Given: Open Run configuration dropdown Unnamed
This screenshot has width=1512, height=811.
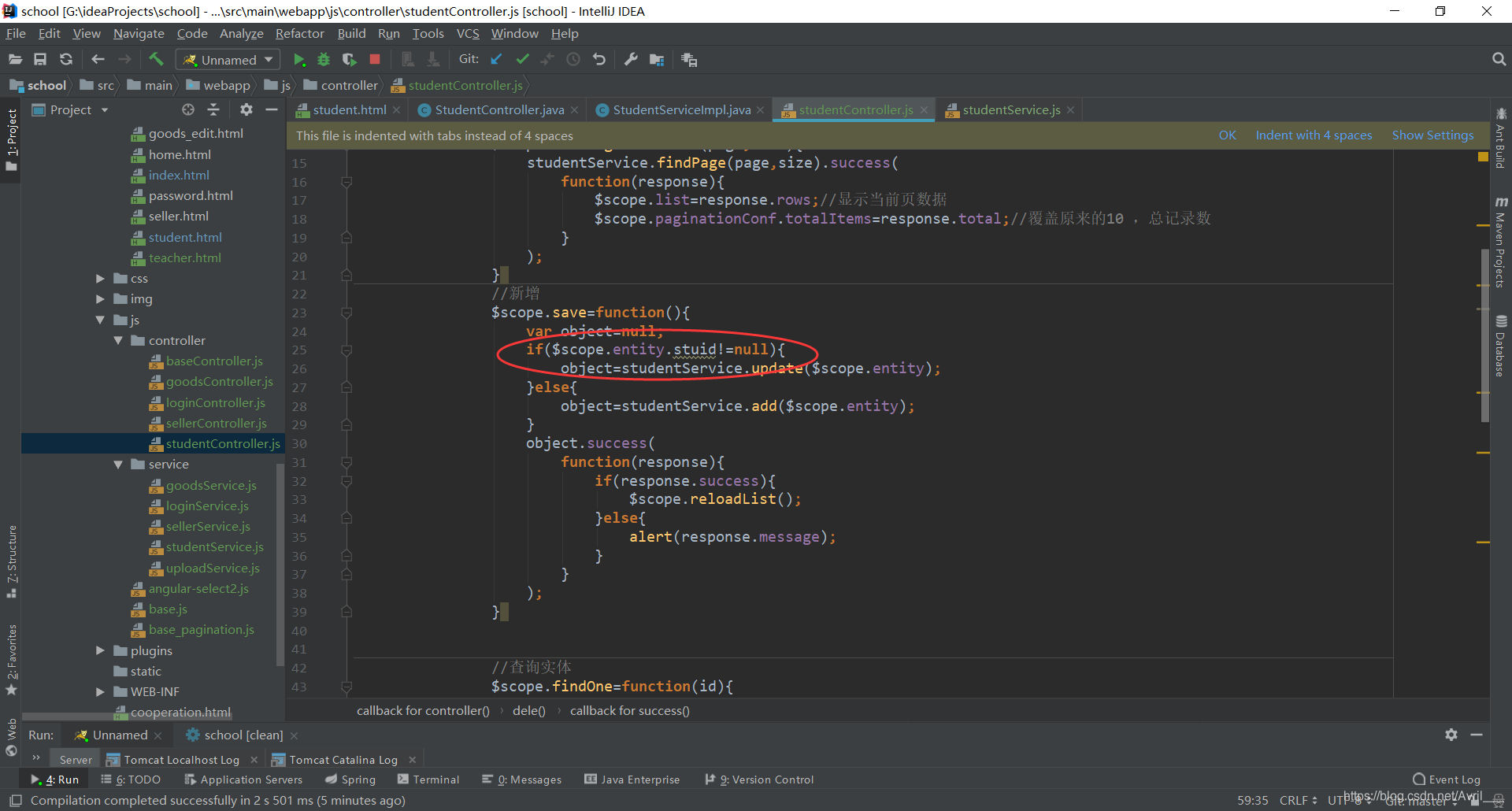Looking at the screenshot, I should [228, 60].
